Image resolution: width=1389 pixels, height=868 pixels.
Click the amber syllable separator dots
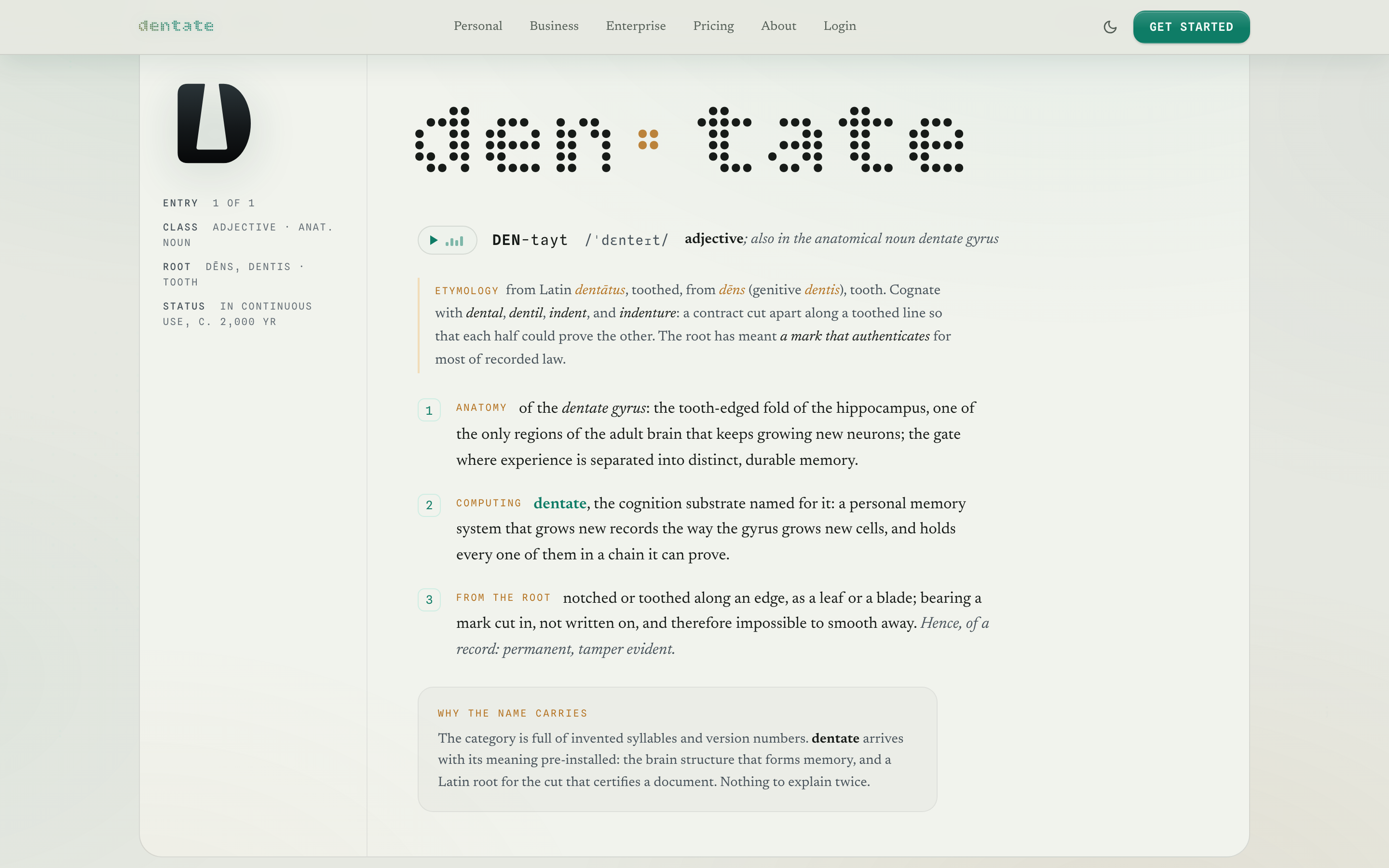point(648,139)
